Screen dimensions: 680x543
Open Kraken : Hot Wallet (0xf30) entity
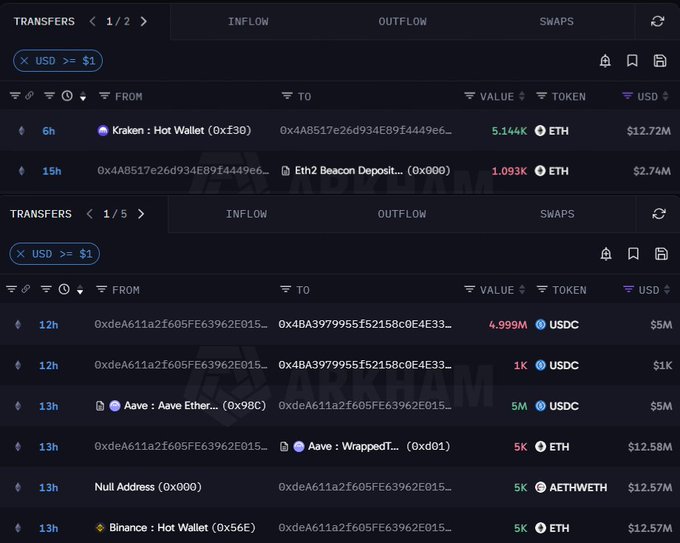coord(181,131)
